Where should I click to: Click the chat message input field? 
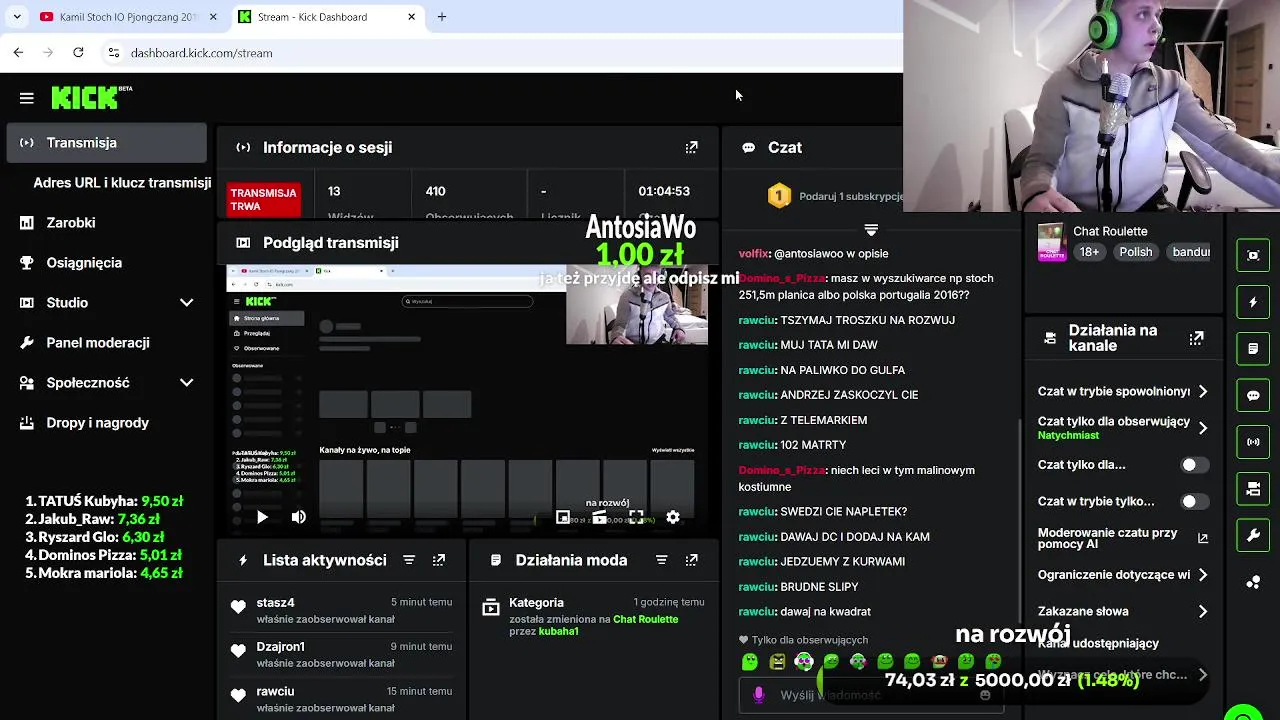point(870,695)
